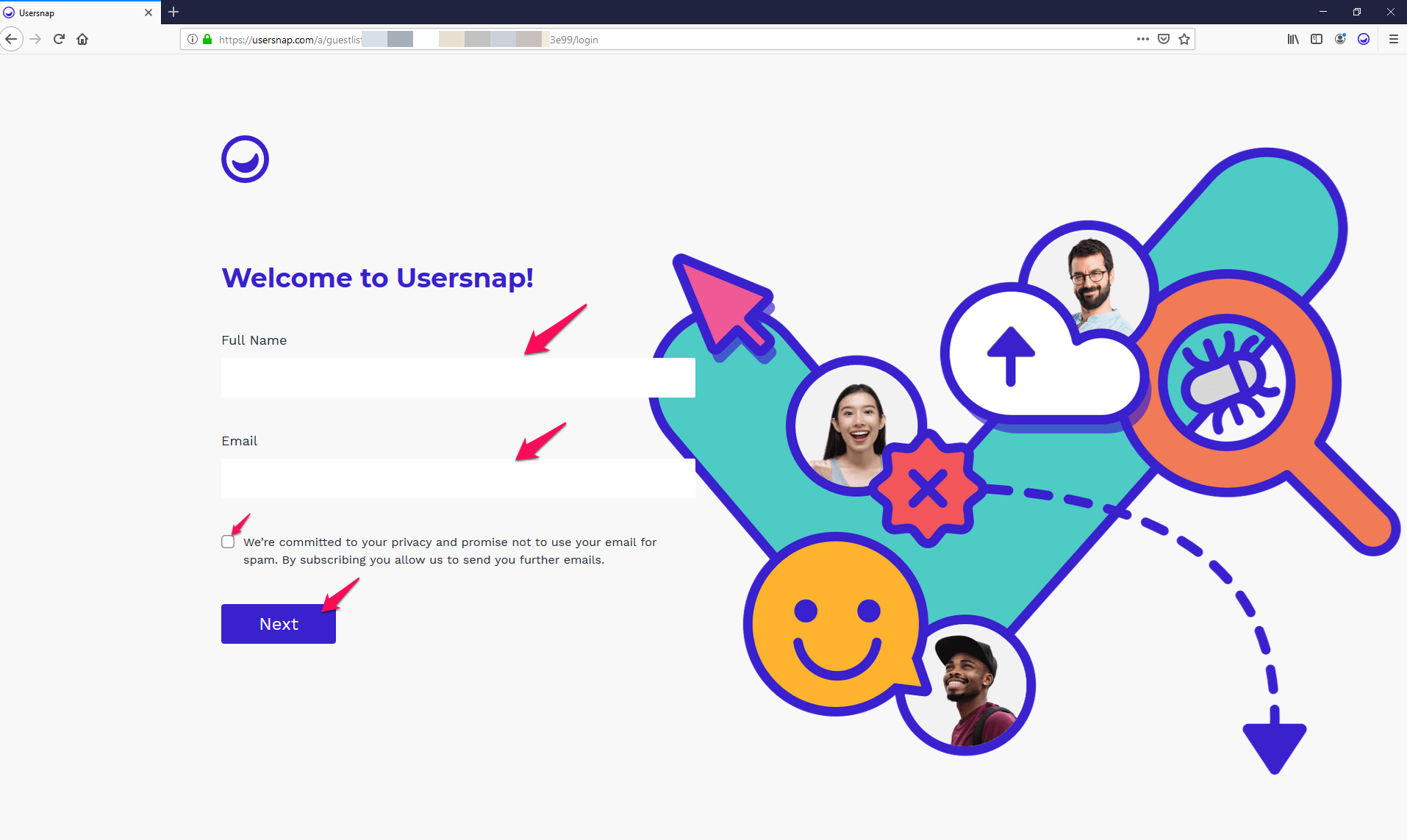Click the browser Back arrow button
This screenshot has height=840, width=1407.
[11, 39]
